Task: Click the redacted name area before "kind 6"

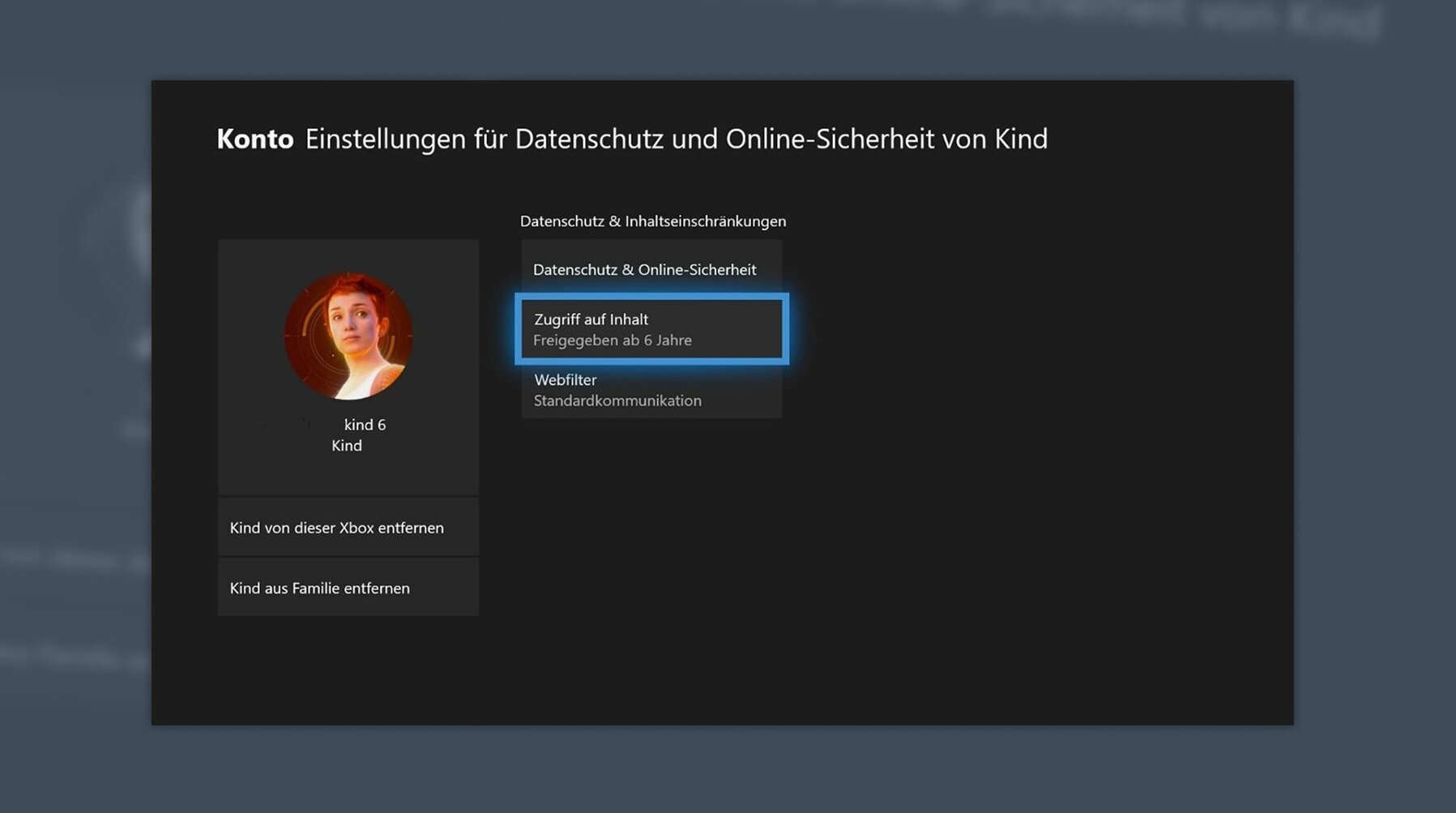Action: [300, 425]
